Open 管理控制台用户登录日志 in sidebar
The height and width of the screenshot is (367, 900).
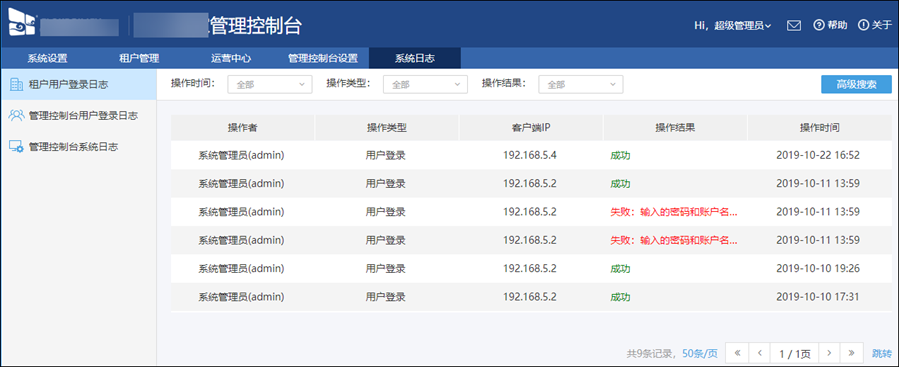click(x=79, y=115)
